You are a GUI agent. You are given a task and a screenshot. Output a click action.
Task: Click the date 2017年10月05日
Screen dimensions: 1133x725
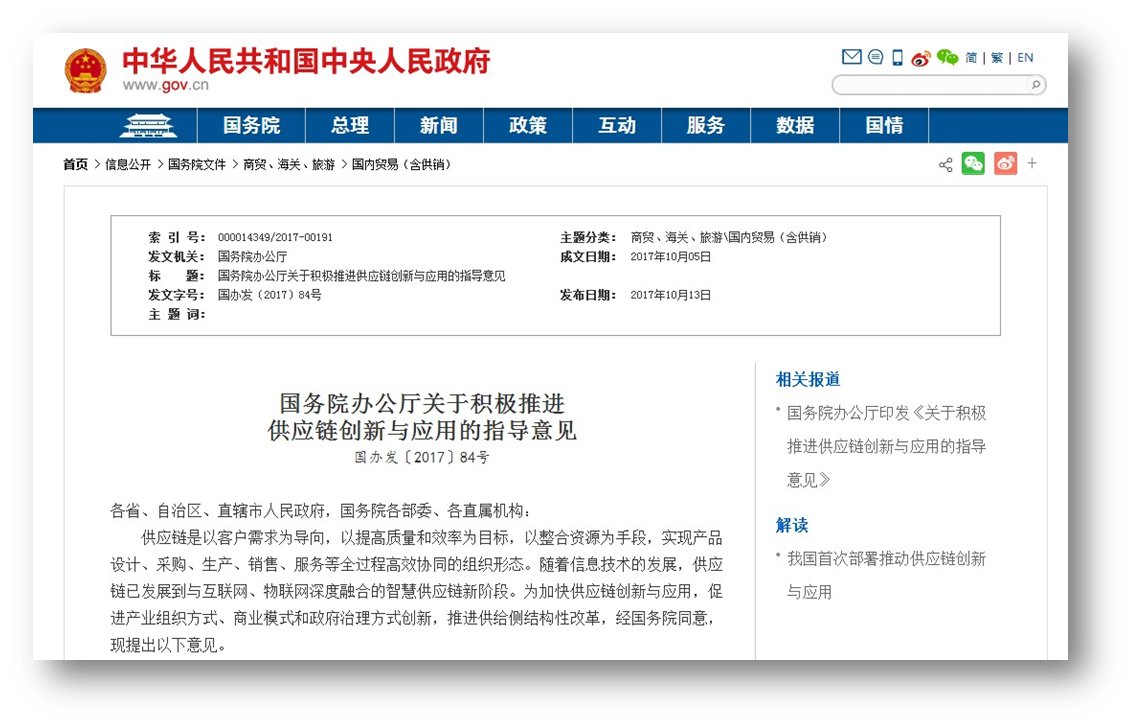(x=671, y=257)
